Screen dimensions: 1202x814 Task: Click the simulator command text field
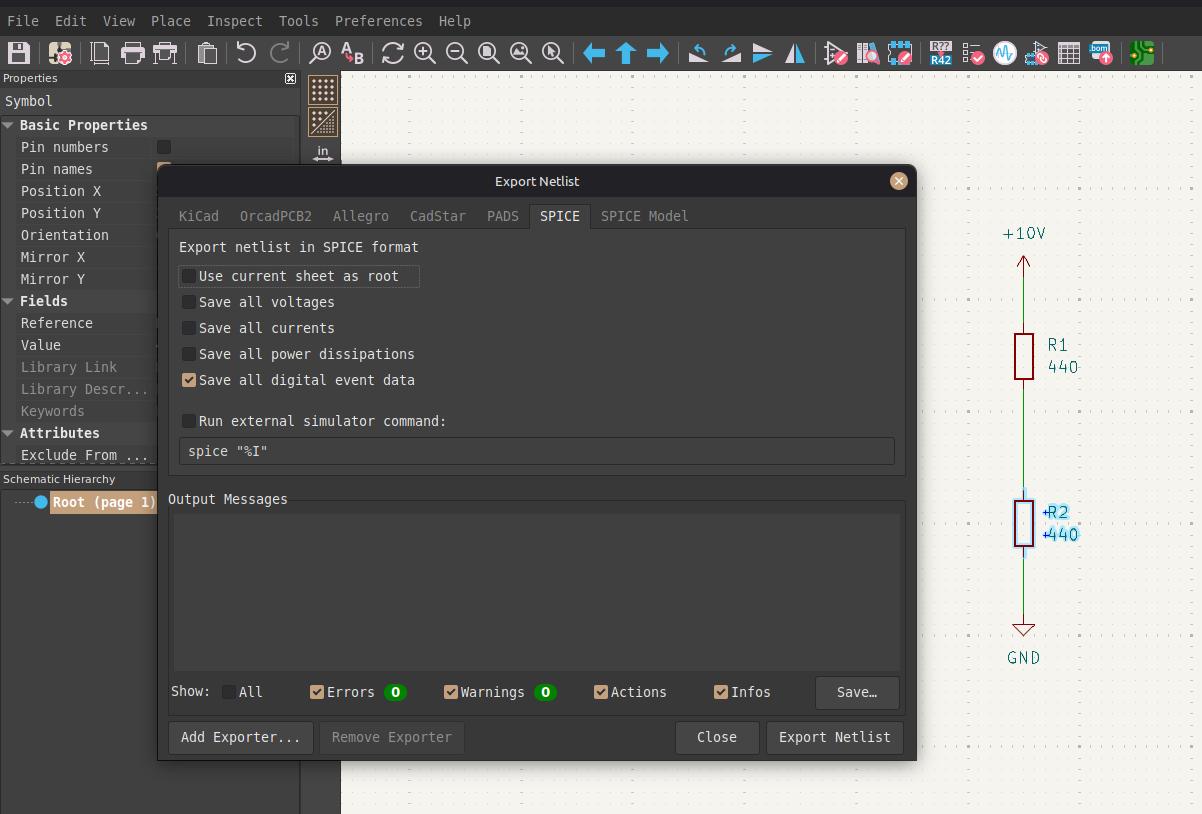coord(536,451)
